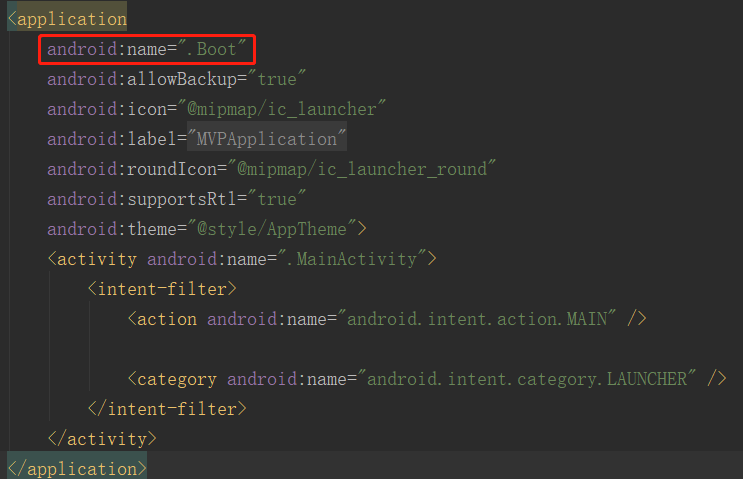Click the android:supportsRtl="true" line
The width and height of the screenshot is (743, 479).
click(x=176, y=199)
